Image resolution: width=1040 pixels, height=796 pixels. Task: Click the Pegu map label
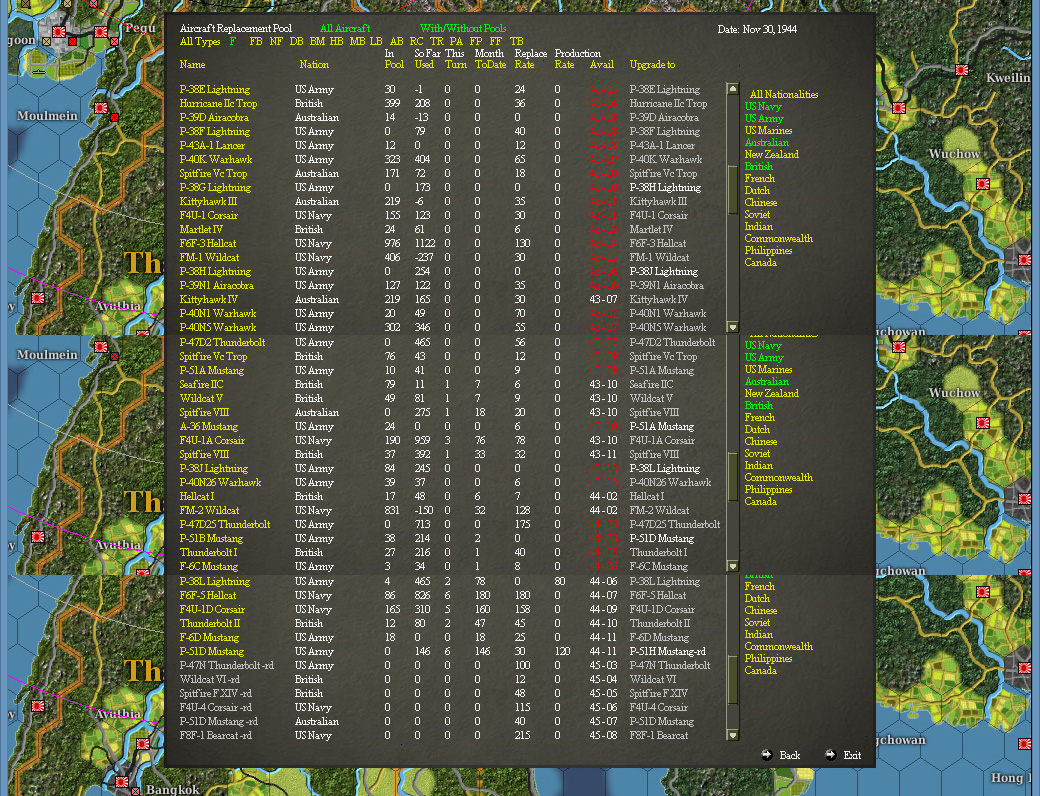tap(141, 27)
